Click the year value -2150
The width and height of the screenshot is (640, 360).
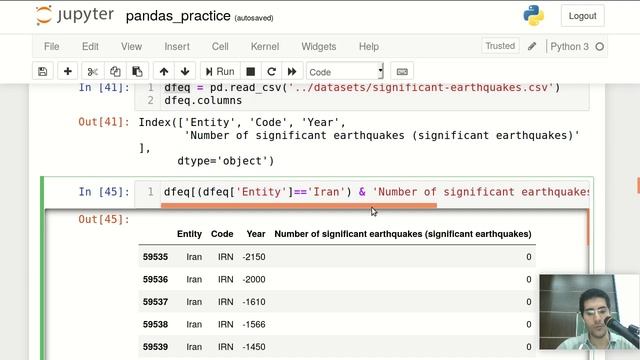tap(254, 257)
